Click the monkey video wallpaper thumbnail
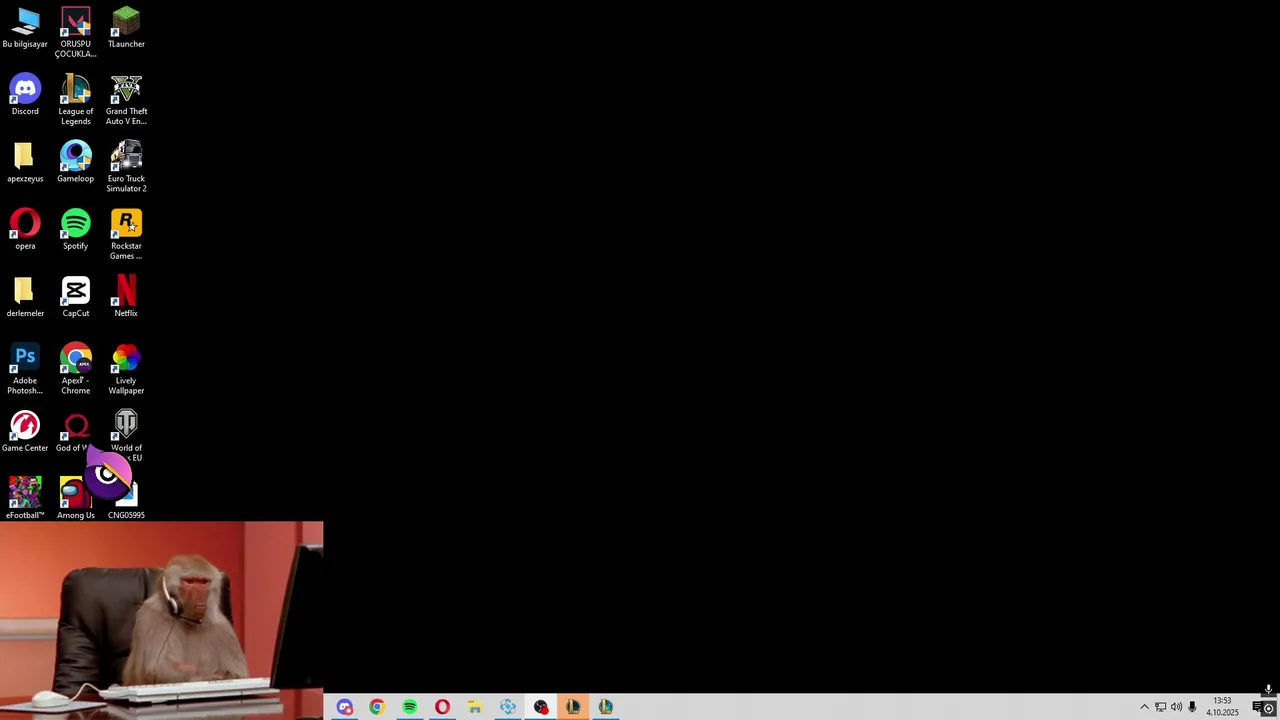 [161, 620]
